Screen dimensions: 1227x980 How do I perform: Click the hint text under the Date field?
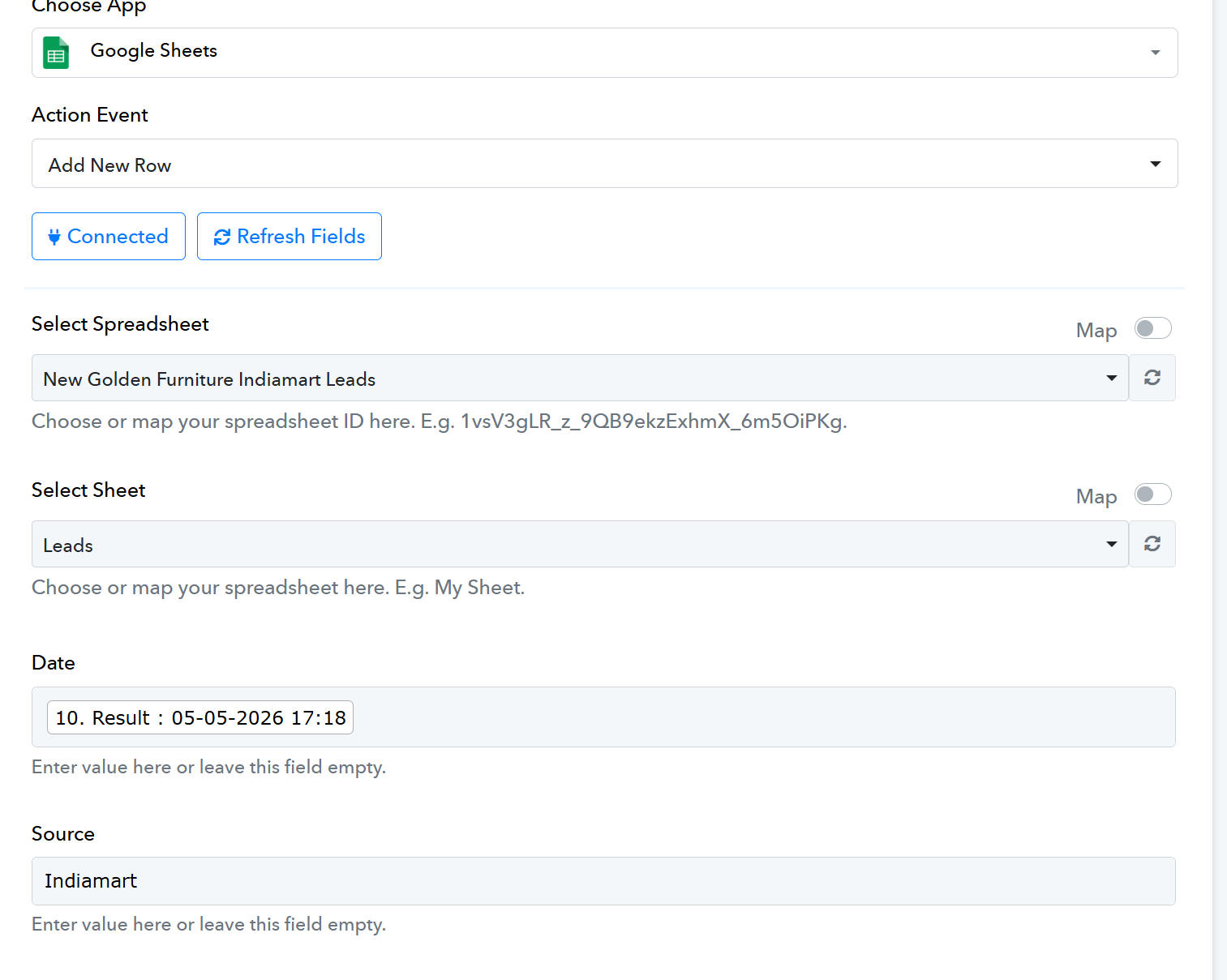pos(208,767)
